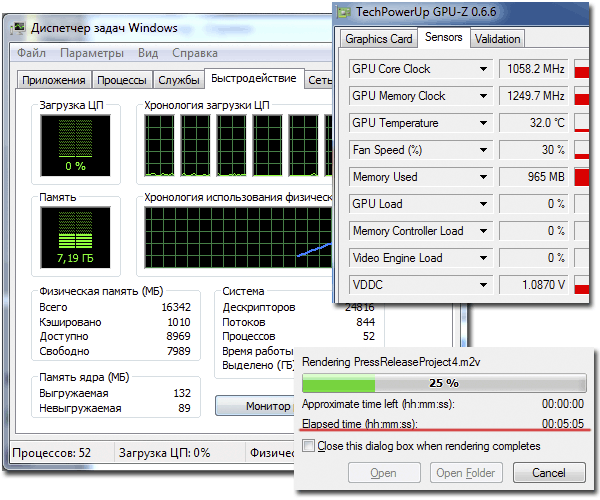Click the Выгружаемая 132 value
Screen dimensions: 600x500
(182, 393)
